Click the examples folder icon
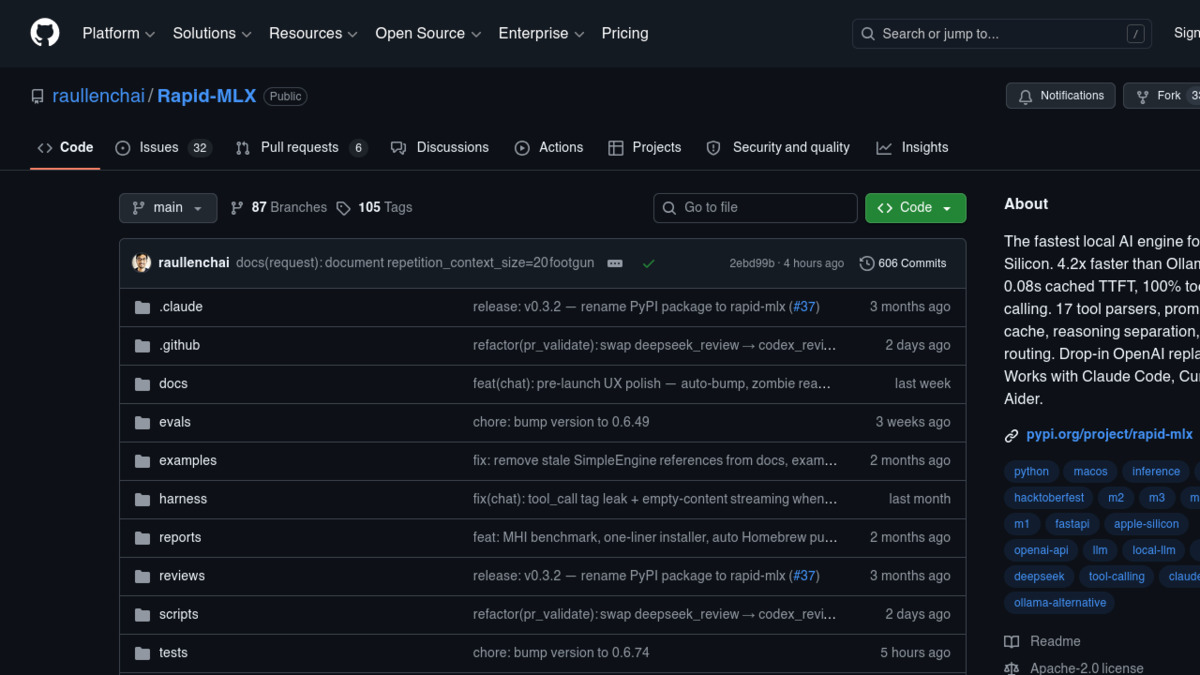The width and height of the screenshot is (1200, 675). 142,461
